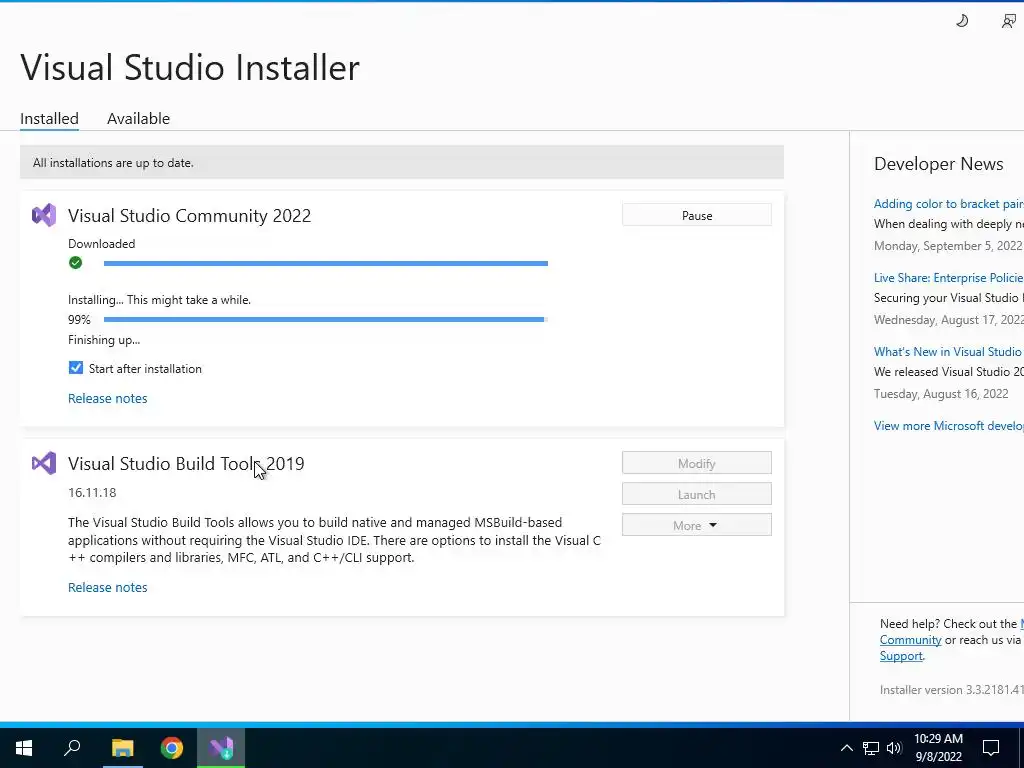Open the feedback icon at top right

(x=1009, y=21)
